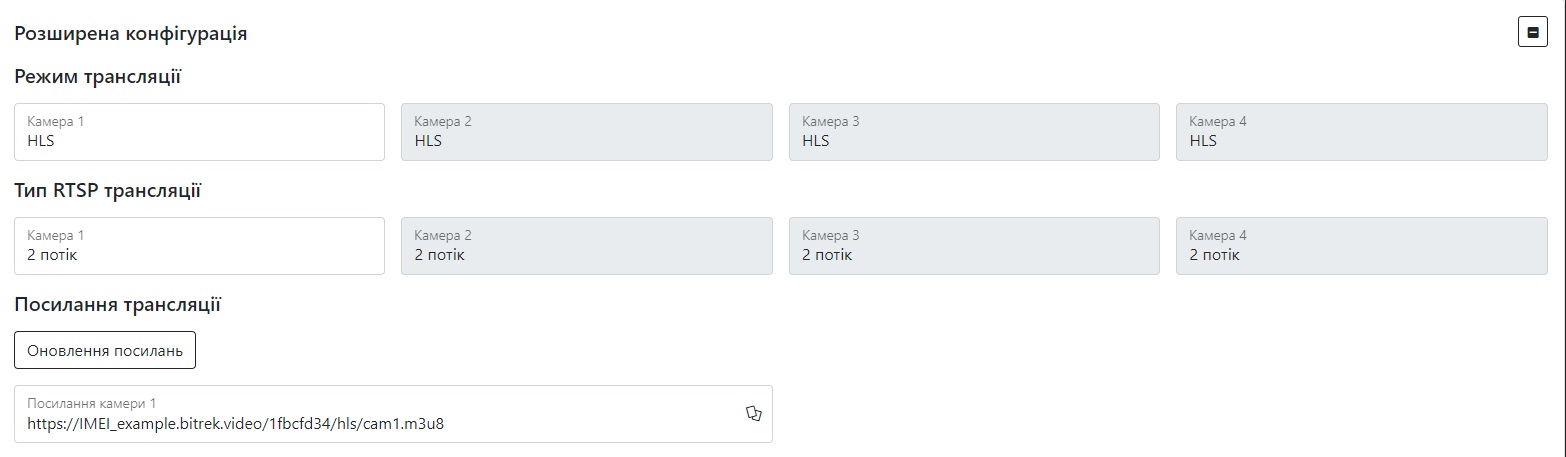Open Камера 2 Тип RTSP трансляції dropdown
1566x457 pixels.
pyautogui.click(x=586, y=246)
